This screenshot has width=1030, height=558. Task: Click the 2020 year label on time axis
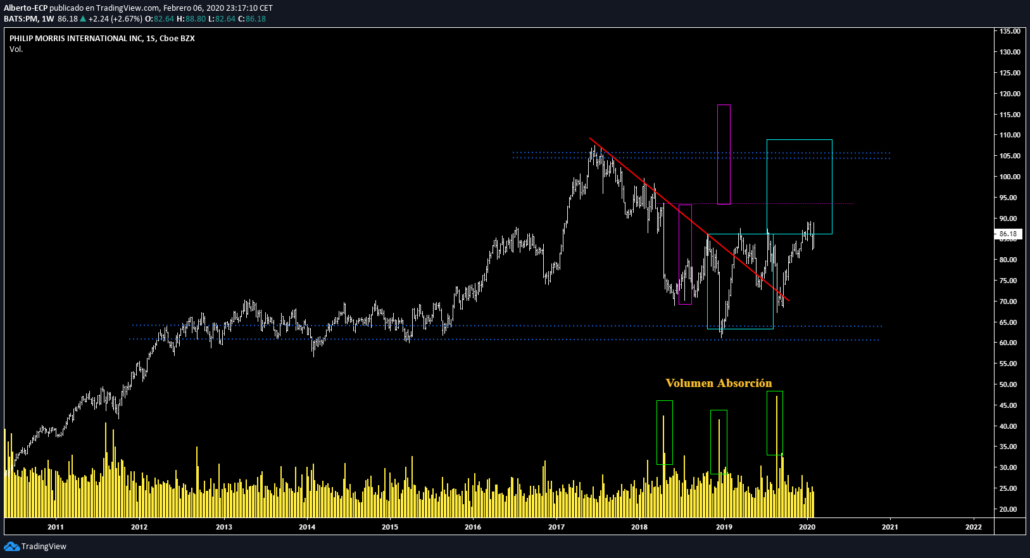(x=807, y=527)
